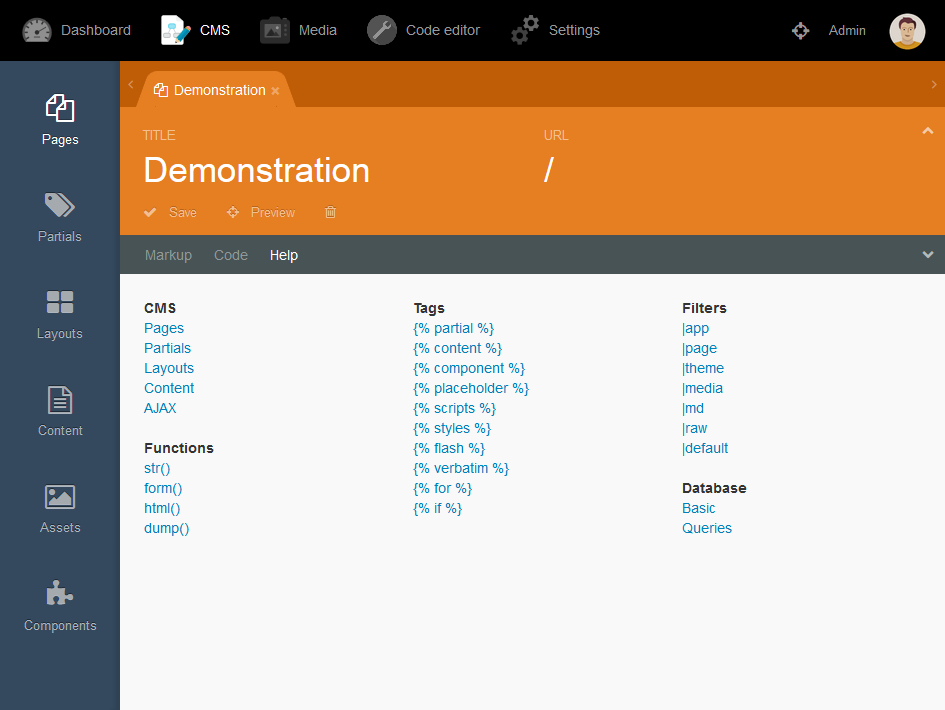The image size is (945, 710).
Task: Open the {% if %} tag link
Action: [438, 508]
